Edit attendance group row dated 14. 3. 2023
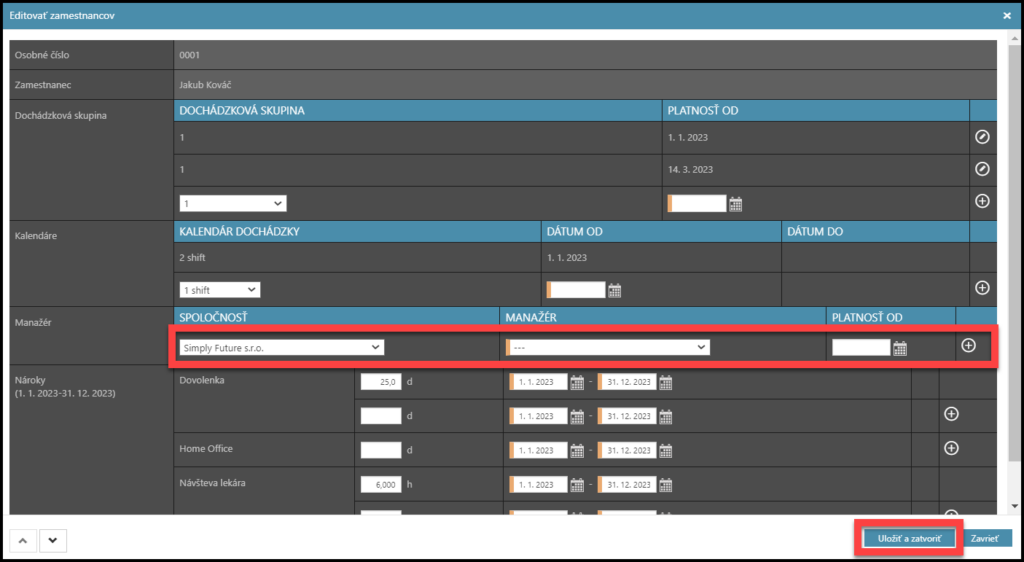1024x562 pixels. click(x=982, y=169)
